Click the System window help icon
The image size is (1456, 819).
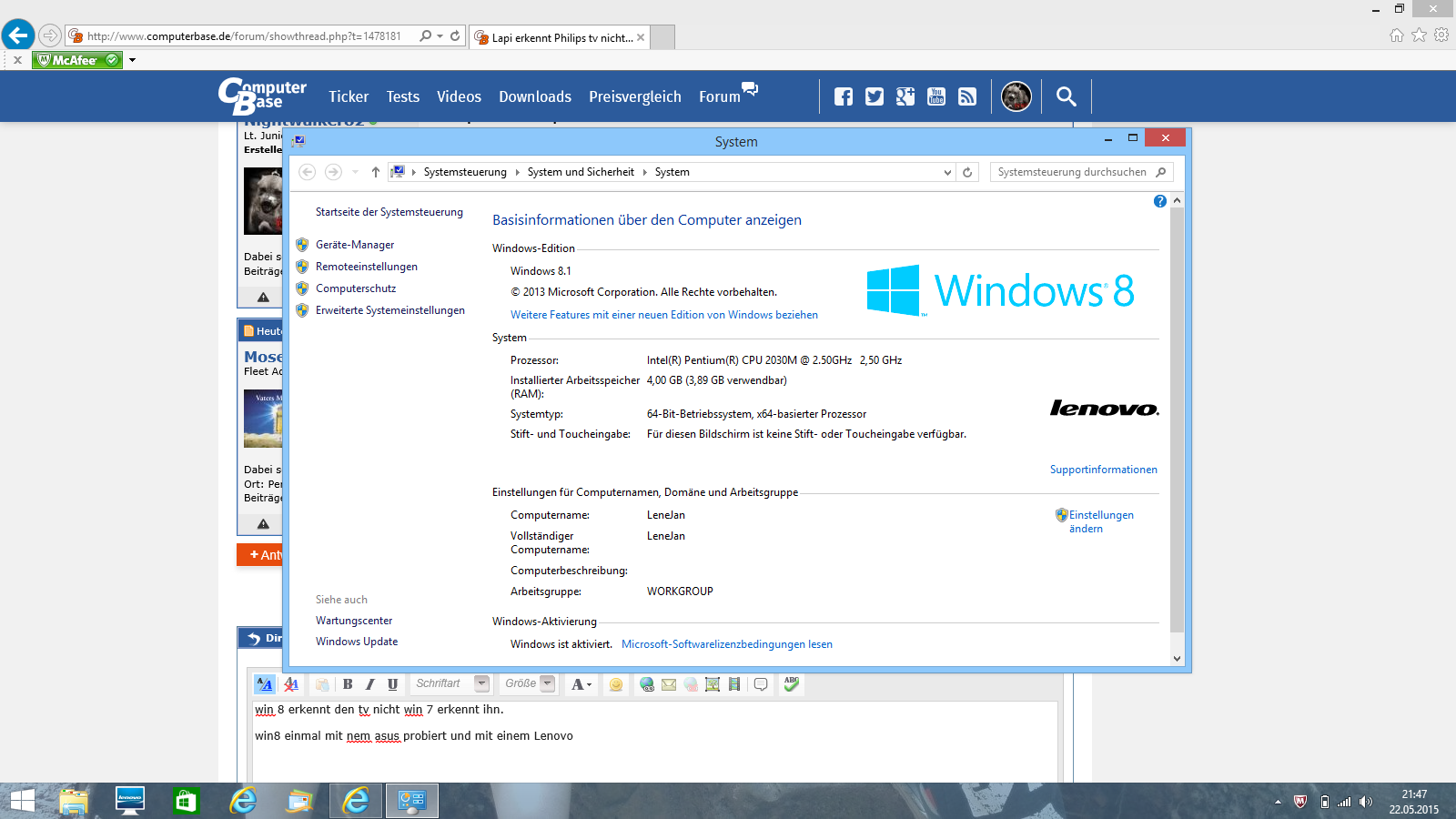1159,201
